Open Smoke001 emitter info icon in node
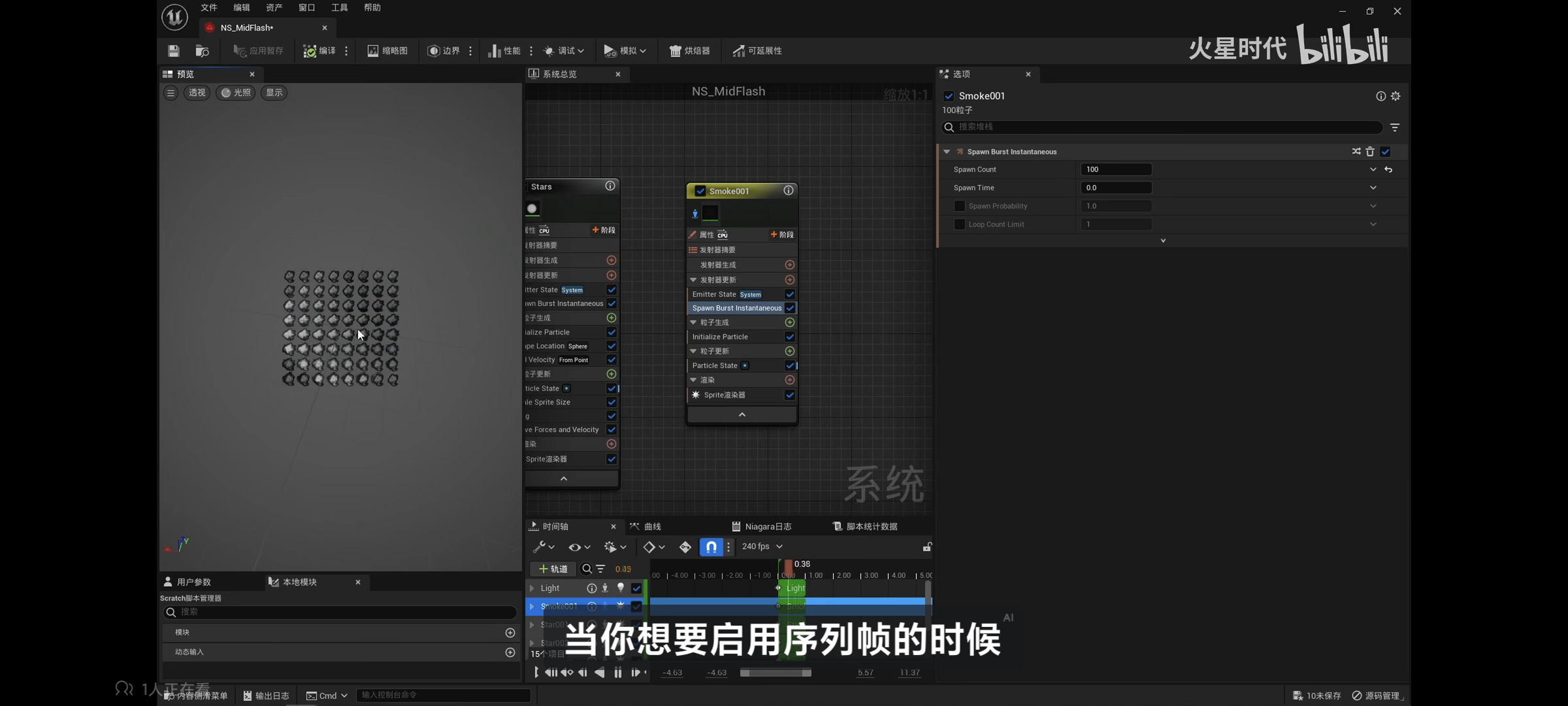1568x706 pixels. pyautogui.click(x=789, y=191)
